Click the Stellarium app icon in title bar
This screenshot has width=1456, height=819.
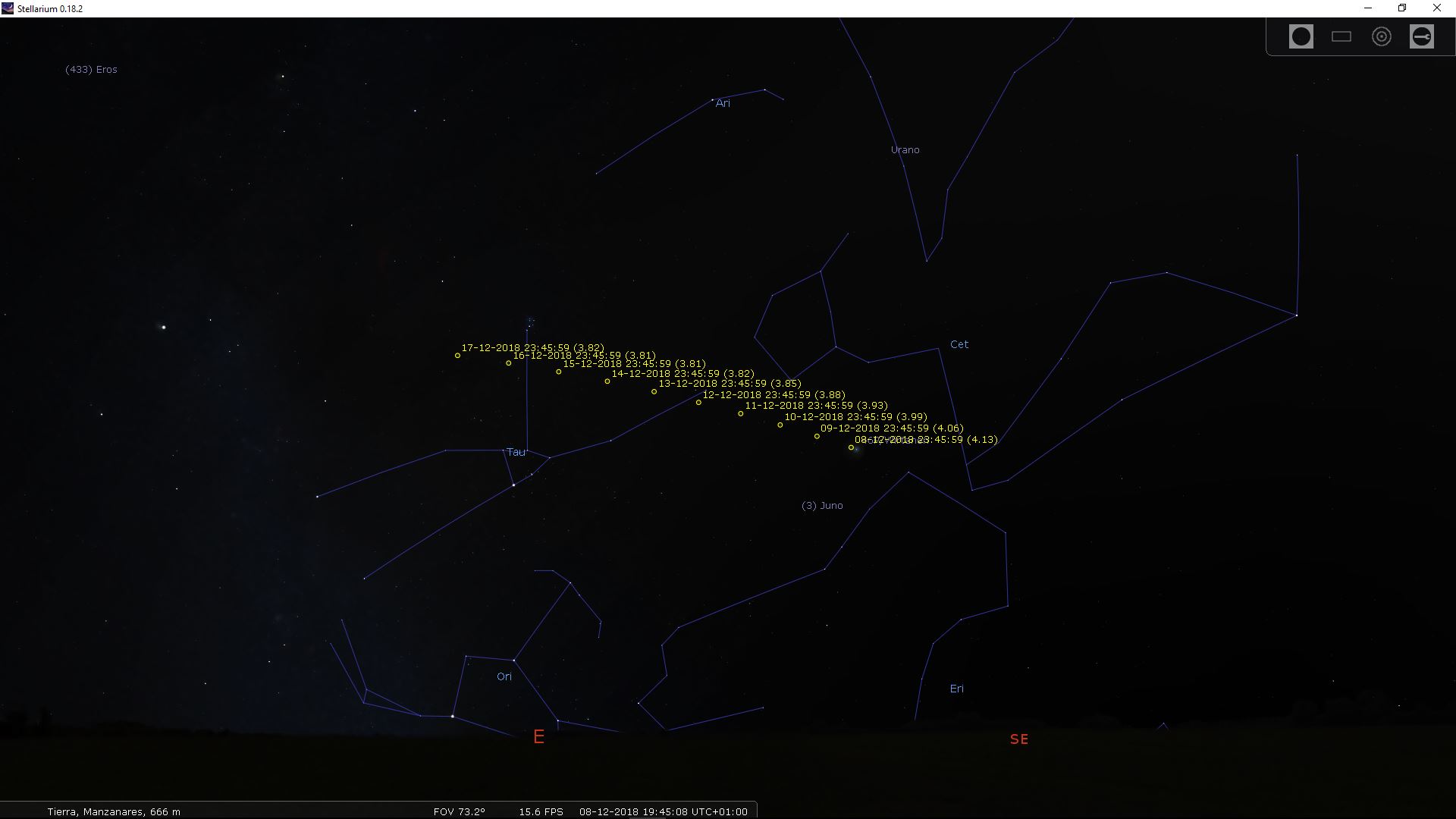pos(8,8)
